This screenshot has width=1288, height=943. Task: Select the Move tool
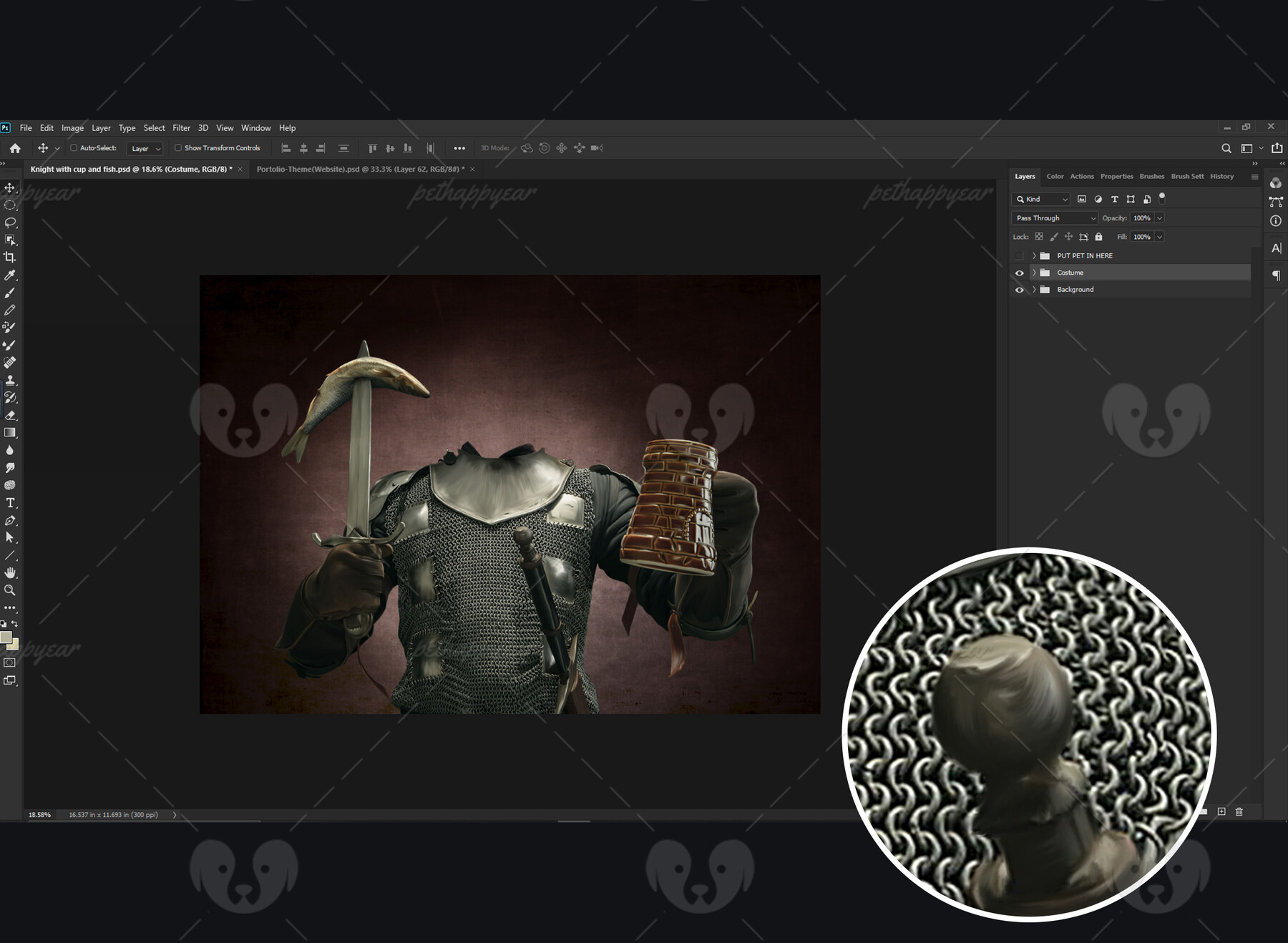tap(10, 188)
